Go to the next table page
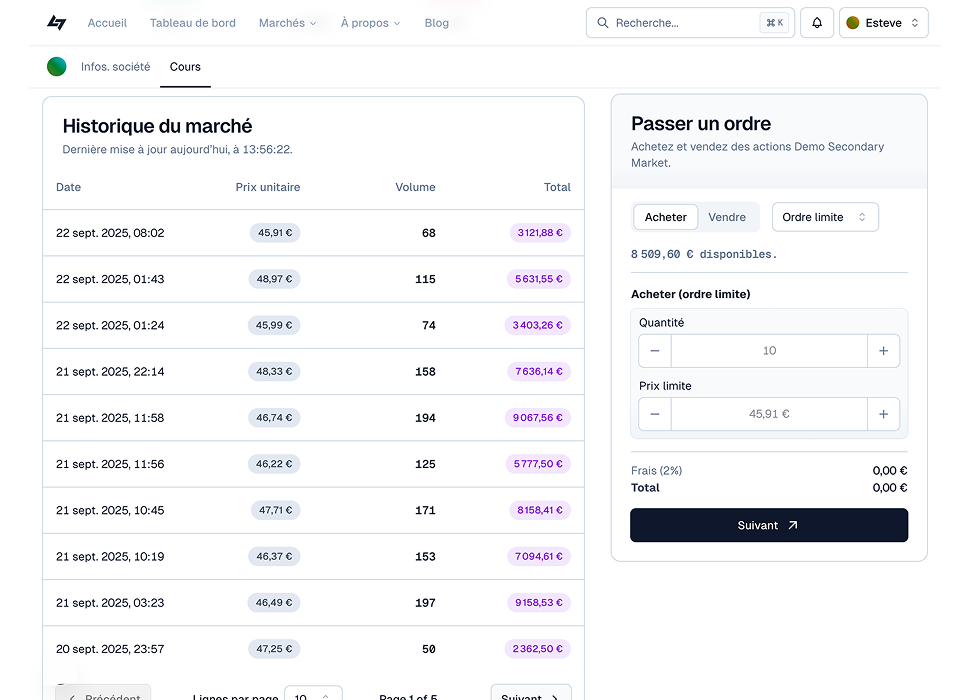 click(531, 693)
